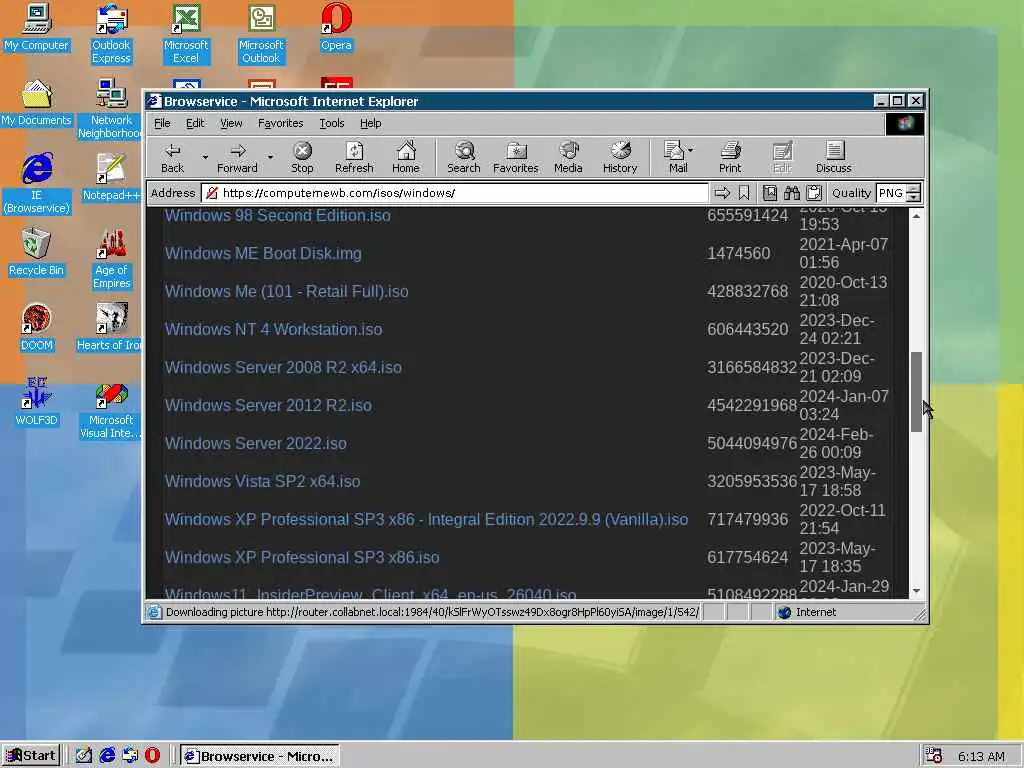Click the Opera quick launch icon in the taskbar
Viewport: 1024px width, 768px height.
coord(152,756)
